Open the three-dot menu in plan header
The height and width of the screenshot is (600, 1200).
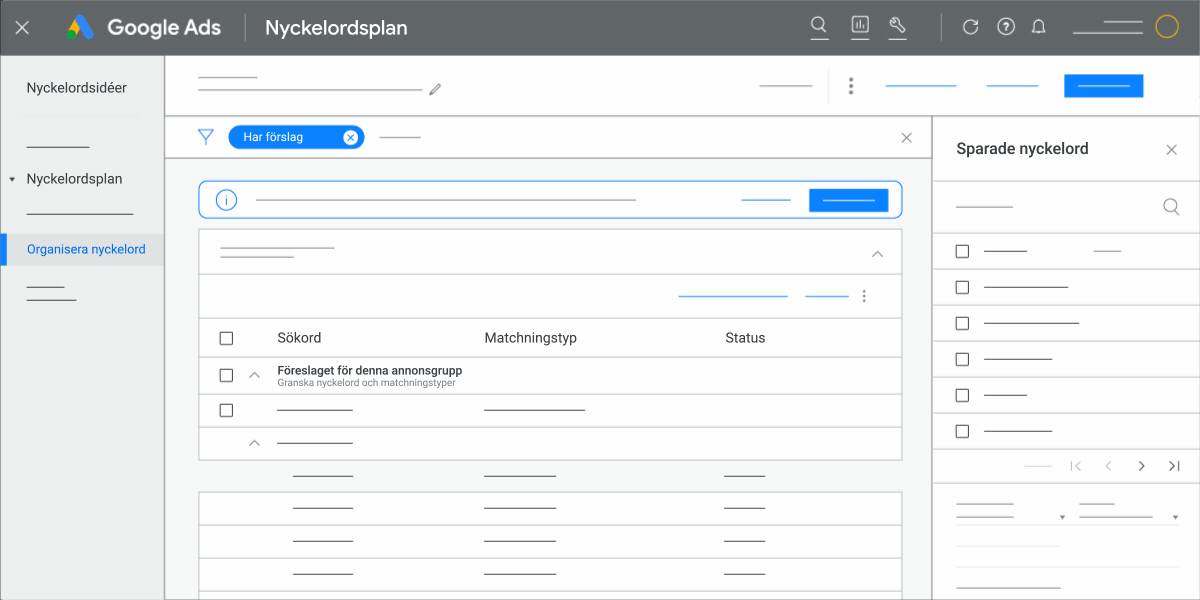click(x=851, y=86)
